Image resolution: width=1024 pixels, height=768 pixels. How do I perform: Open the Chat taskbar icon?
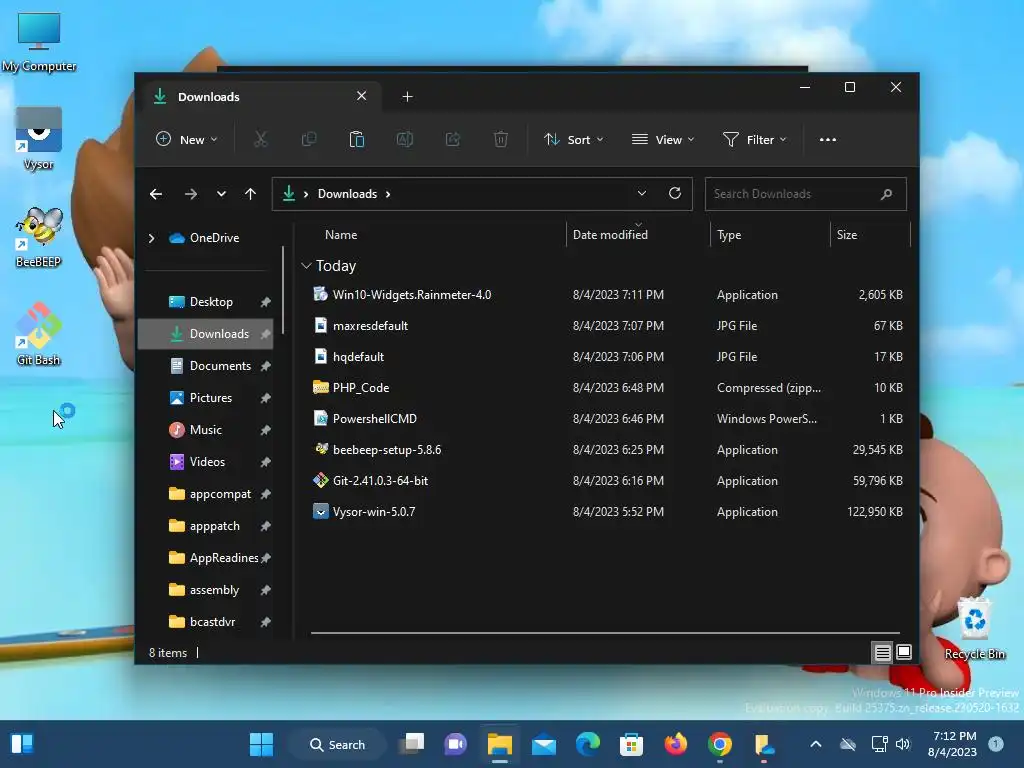(456, 744)
